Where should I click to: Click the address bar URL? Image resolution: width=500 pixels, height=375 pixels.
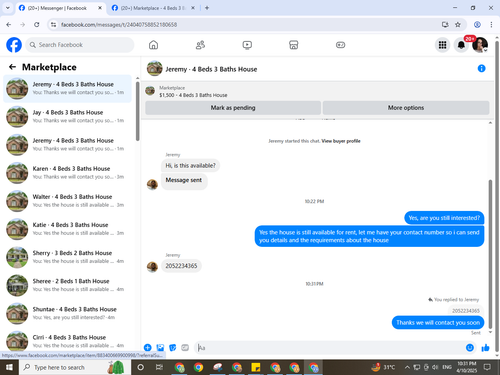[x=119, y=24]
